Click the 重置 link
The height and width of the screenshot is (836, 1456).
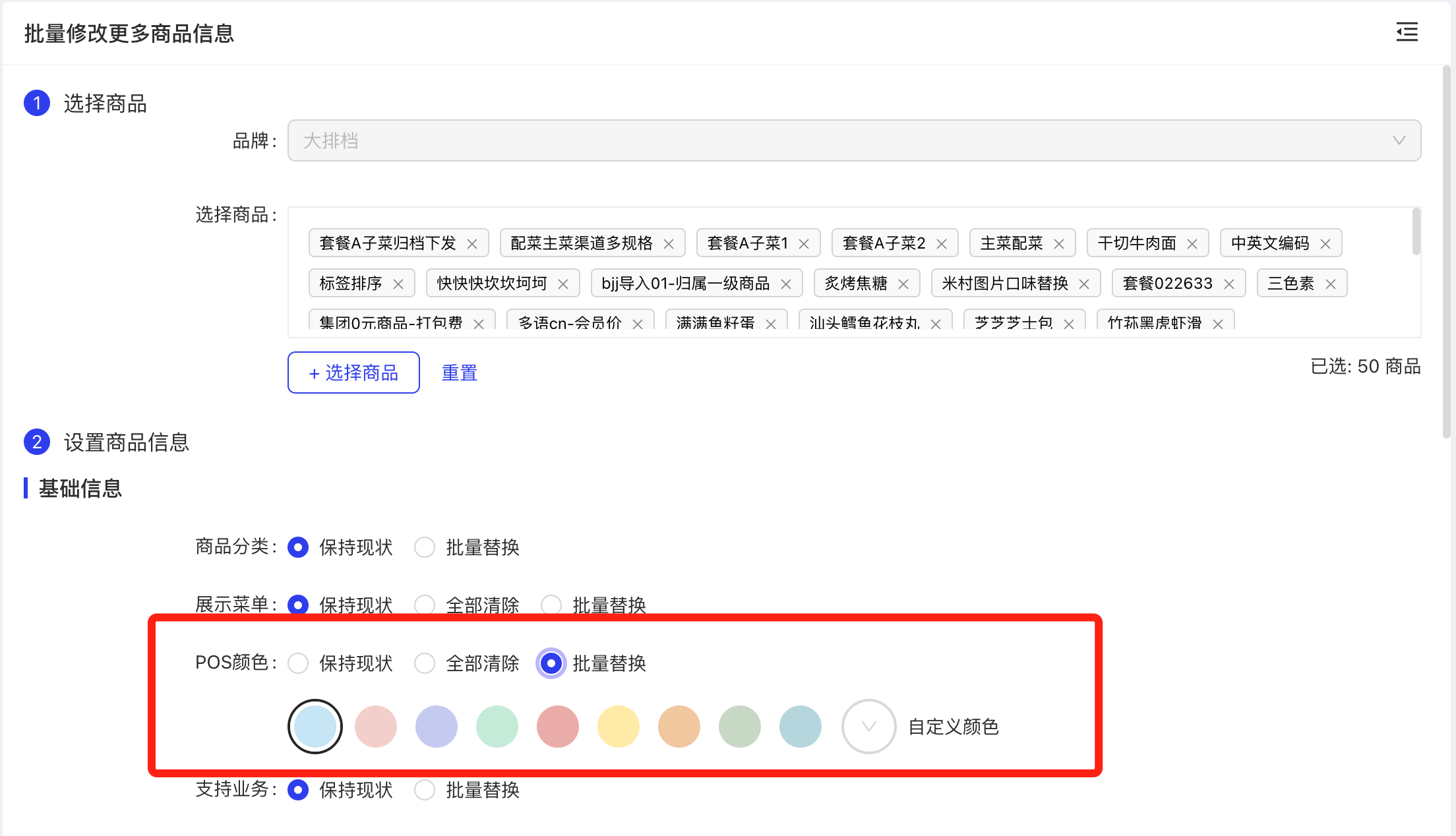[459, 373]
